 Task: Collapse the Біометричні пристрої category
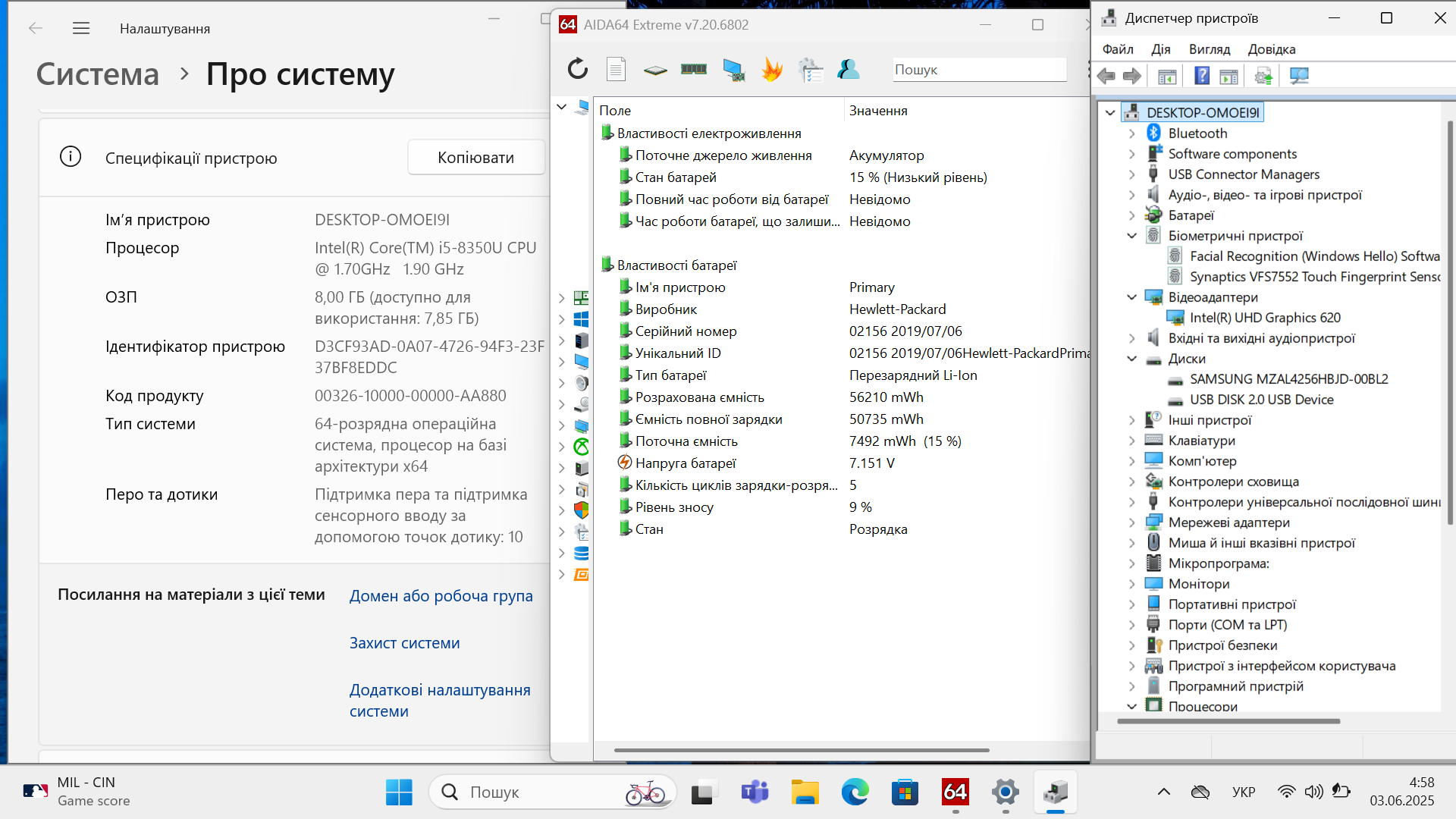1131,236
